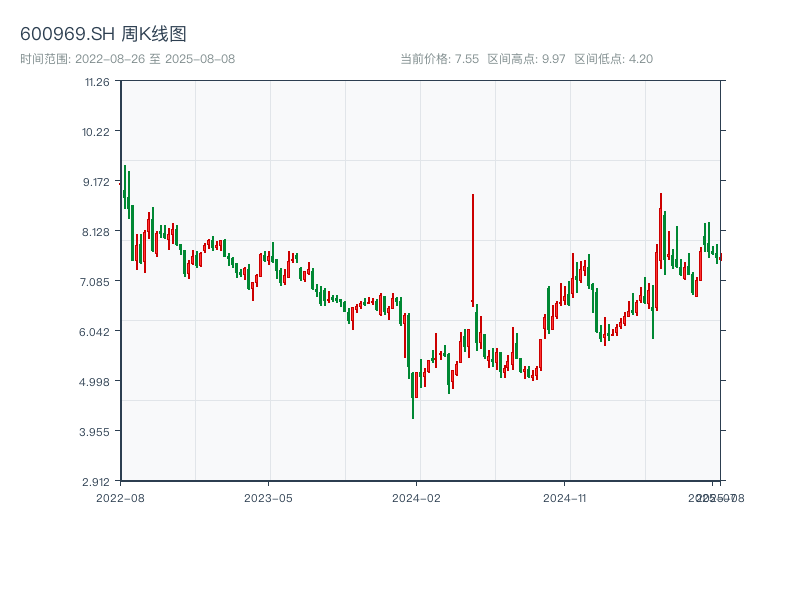The image size is (800, 600).
Task: Click the 区间高点 9.97 label
Action: tap(526, 59)
